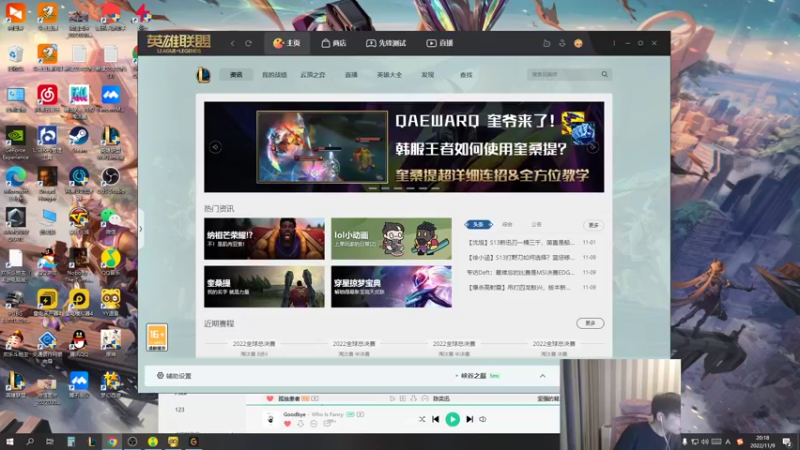Open the 穿星掠梦宝典 news card
Image resolution: width=800 pixels, height=450 pixels.
391,286
